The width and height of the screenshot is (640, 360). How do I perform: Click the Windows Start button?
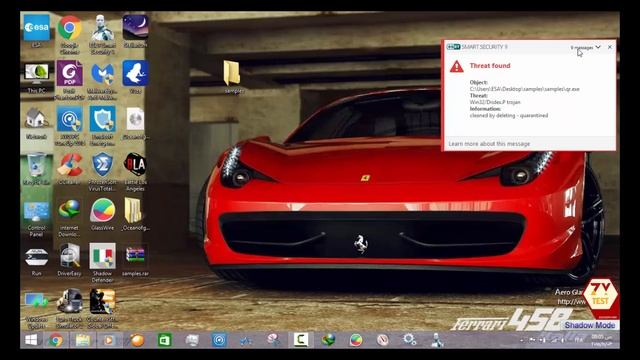(x=31, y=340)
